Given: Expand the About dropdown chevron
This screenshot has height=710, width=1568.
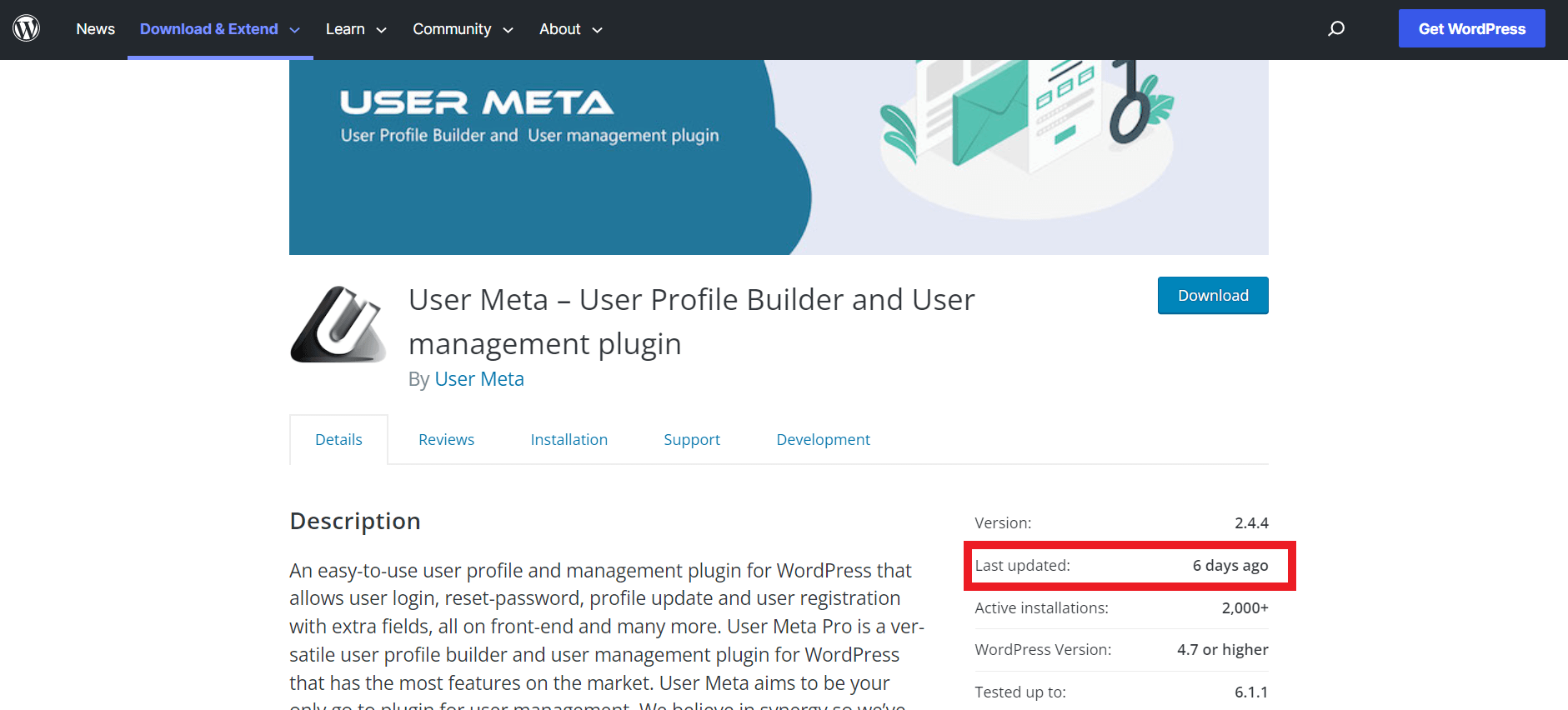Looking at the screenshot, I should pos(597,30).
